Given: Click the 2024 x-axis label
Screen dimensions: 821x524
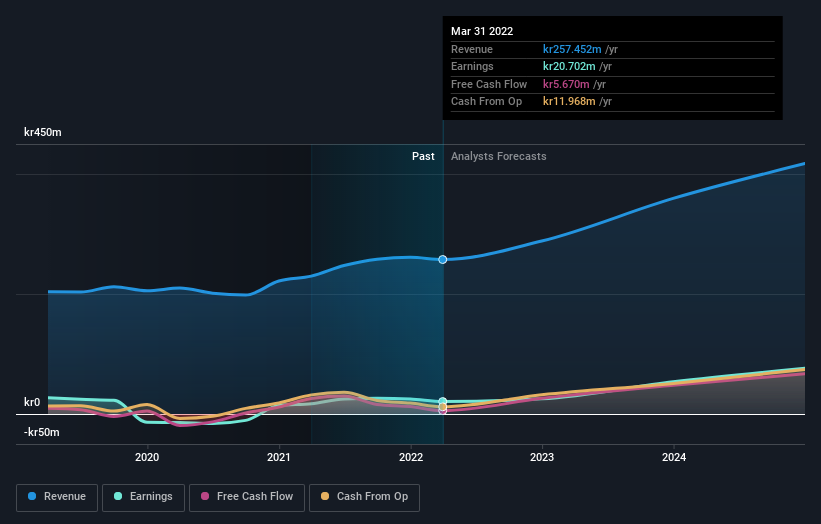Looking at the screenshot, I should (x=674, y=457).
